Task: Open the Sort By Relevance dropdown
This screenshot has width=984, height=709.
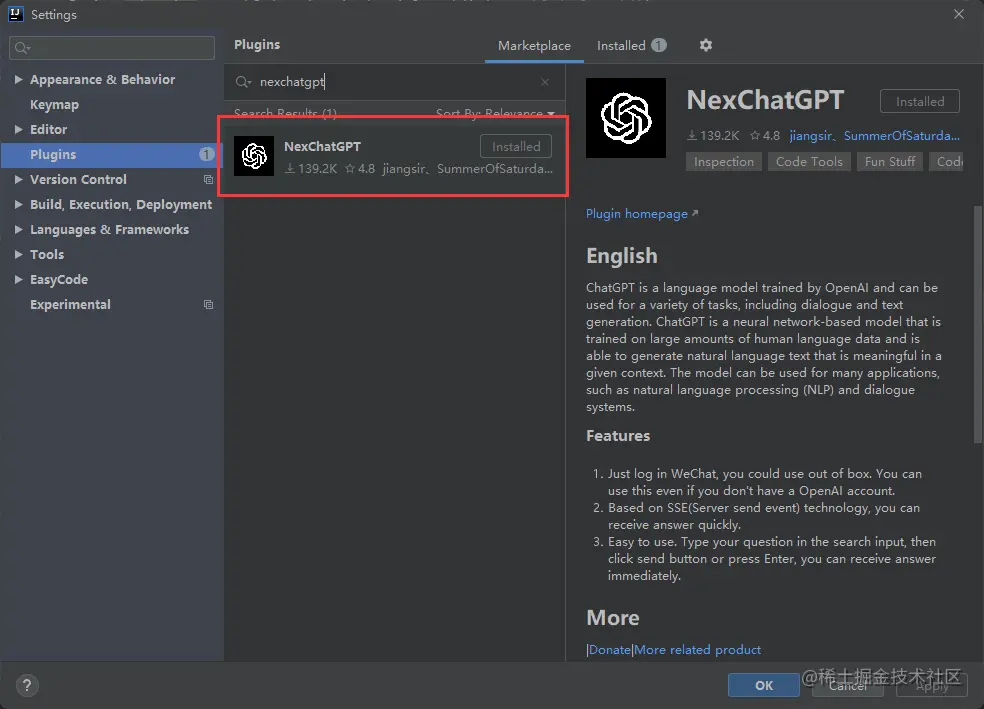Action: (495, 113)
